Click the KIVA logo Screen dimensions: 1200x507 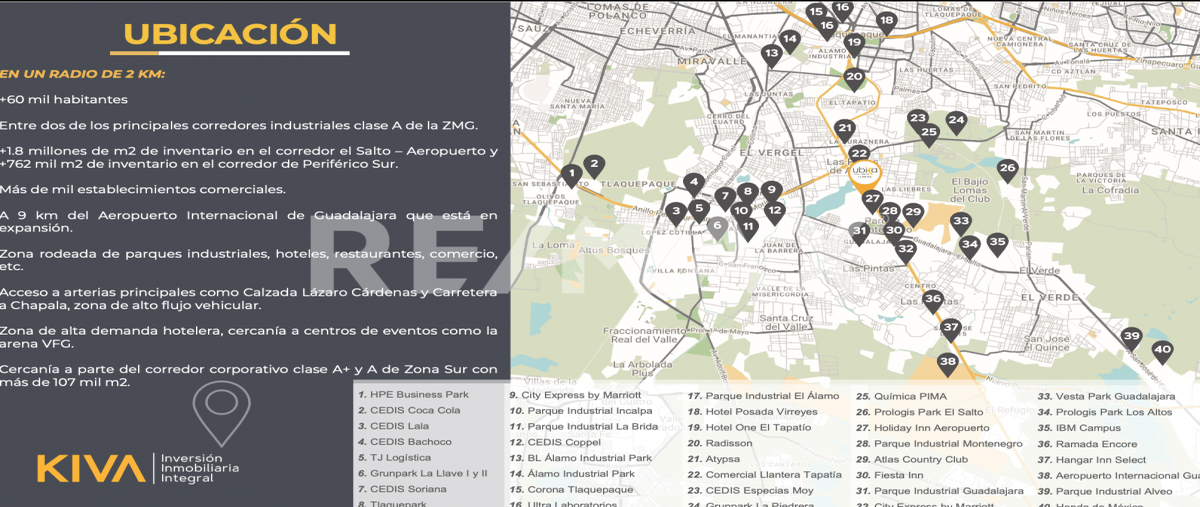(x=91, y=467)
